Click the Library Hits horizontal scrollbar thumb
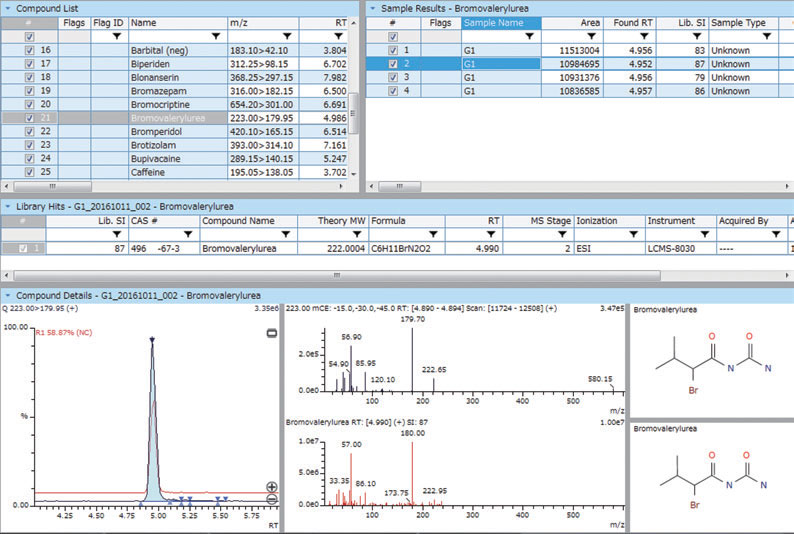This screenshot has height=534, width=794. point(337,275)
